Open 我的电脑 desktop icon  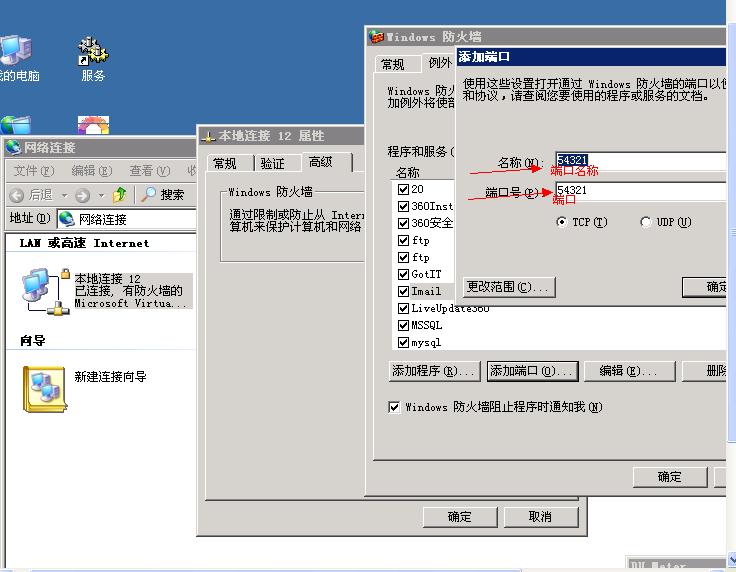click(14, 52)
